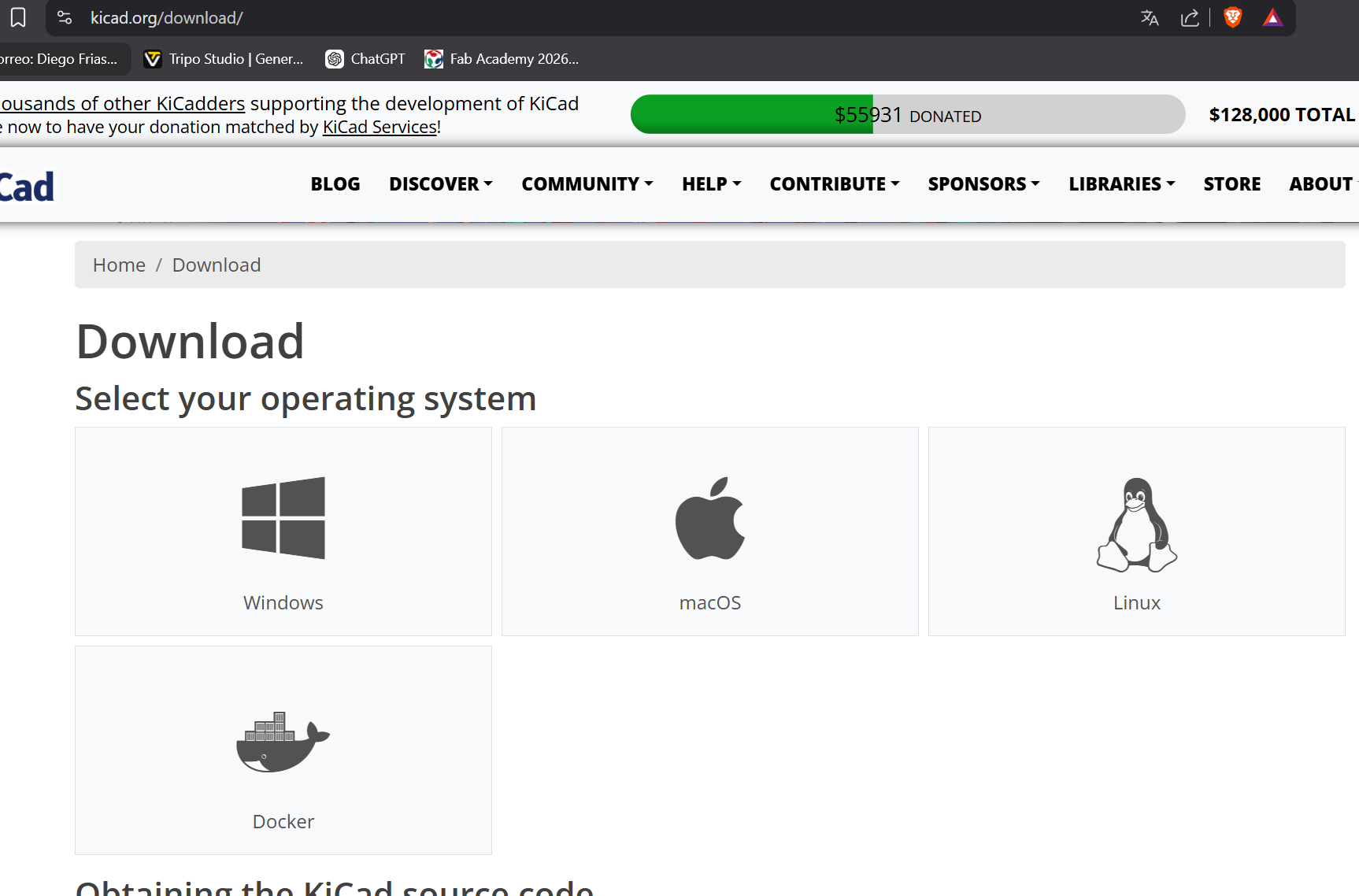The image size is (1359, 896).
Task: Expand the CONTRIBUTE dropdown menu
Action: click(835, 184)
